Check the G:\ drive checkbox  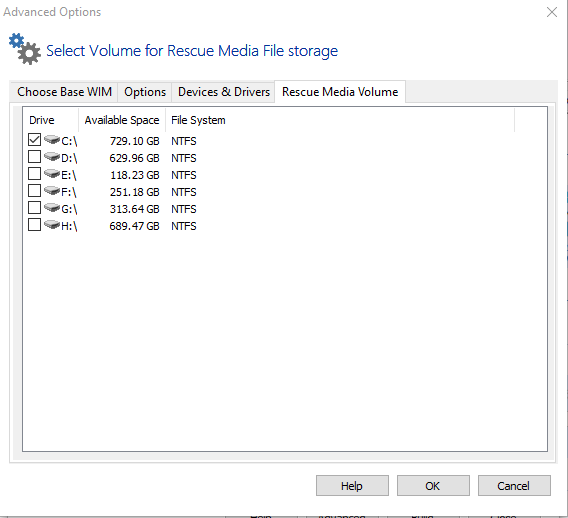tap(34, 208)
